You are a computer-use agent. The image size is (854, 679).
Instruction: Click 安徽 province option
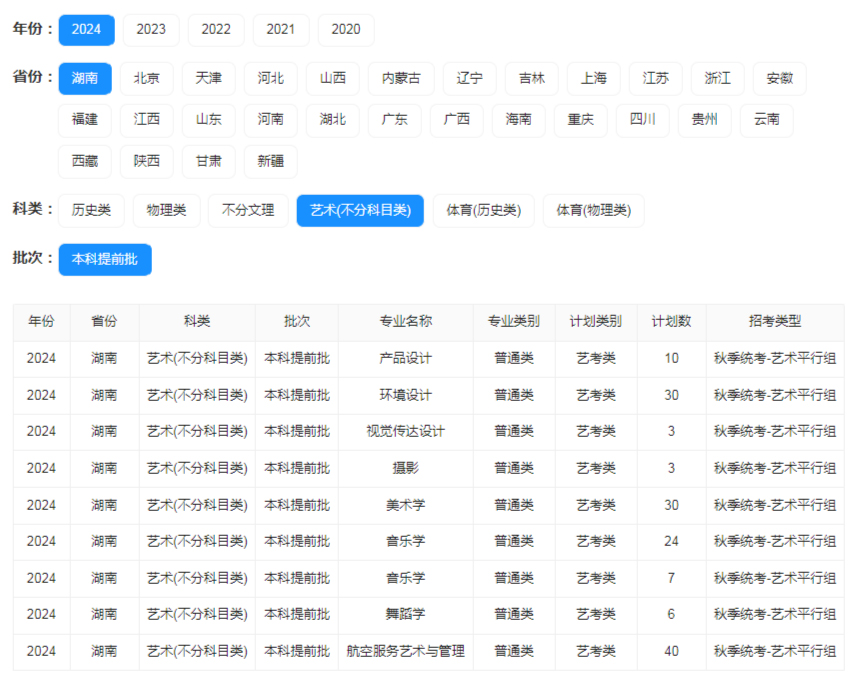[780, 78]
